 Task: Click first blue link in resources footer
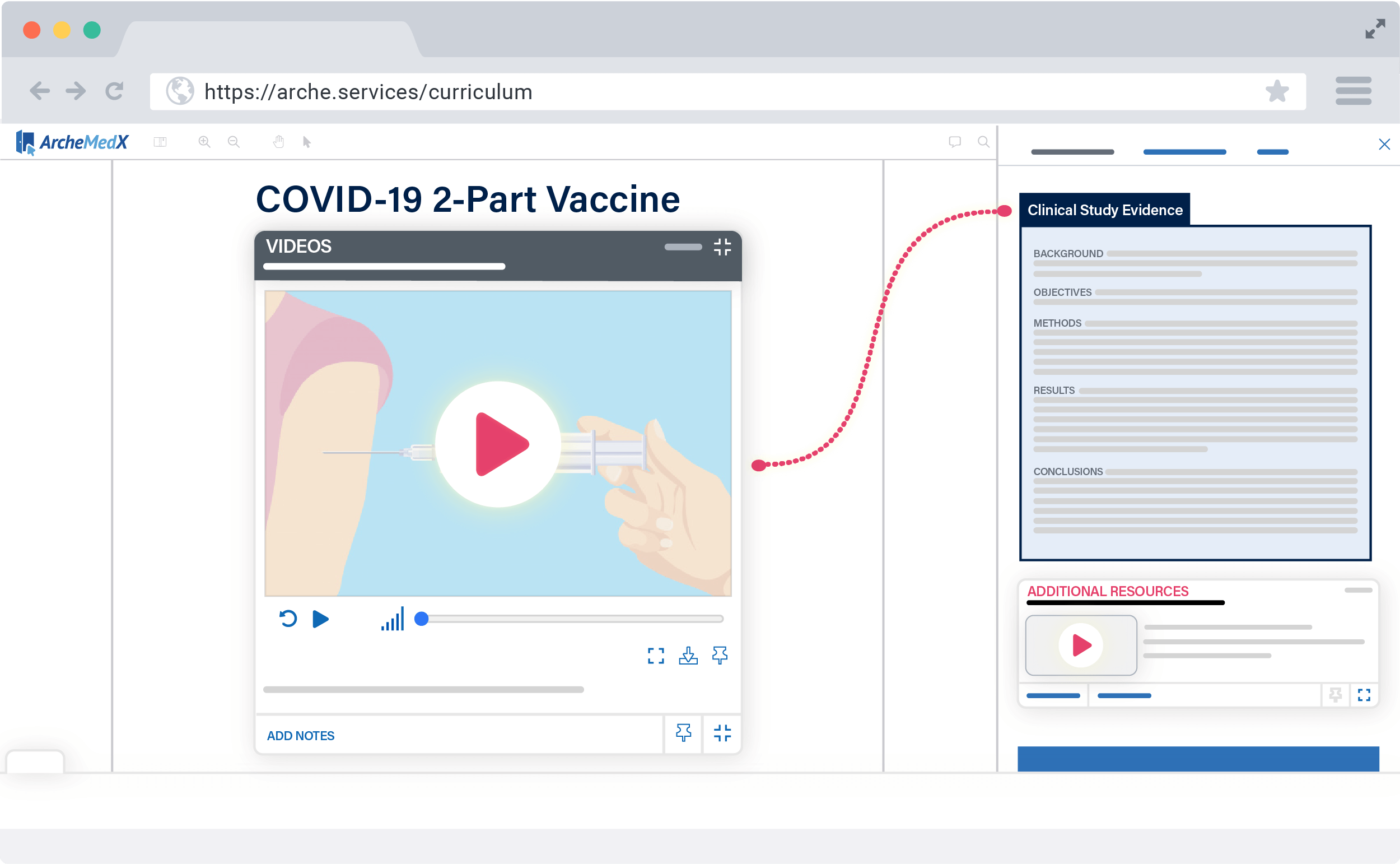1053,696
